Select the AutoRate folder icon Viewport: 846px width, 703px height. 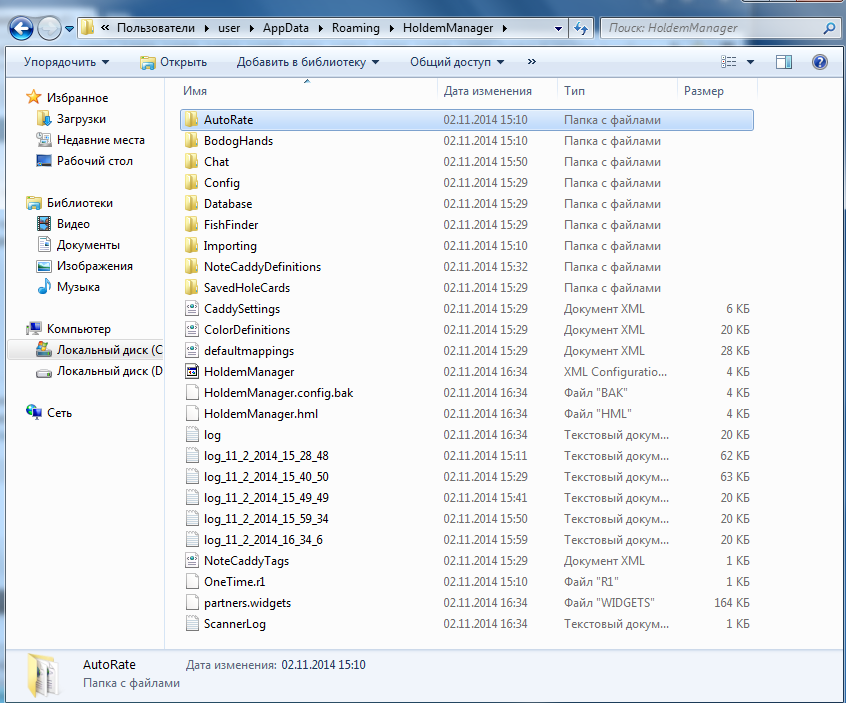(x=192, y=120)
